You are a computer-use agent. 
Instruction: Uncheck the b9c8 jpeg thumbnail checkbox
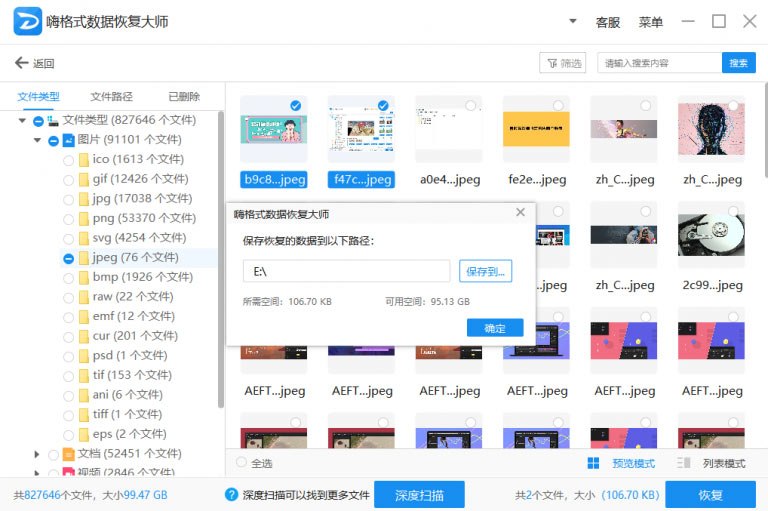[x=296, y=105]
